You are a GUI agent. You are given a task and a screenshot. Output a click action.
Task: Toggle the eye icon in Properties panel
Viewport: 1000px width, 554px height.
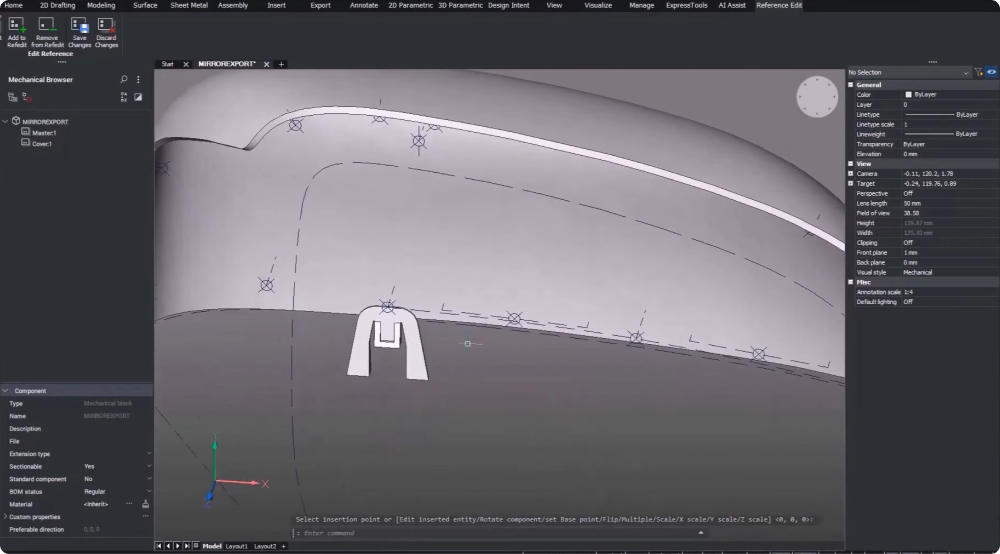[992, 72]
